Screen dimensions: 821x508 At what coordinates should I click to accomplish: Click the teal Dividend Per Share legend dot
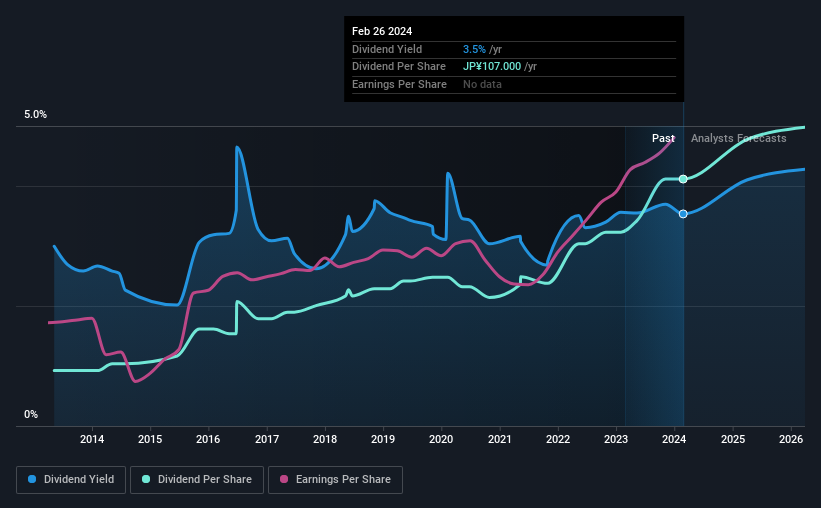pyautogui.click(x=146, y=479)
